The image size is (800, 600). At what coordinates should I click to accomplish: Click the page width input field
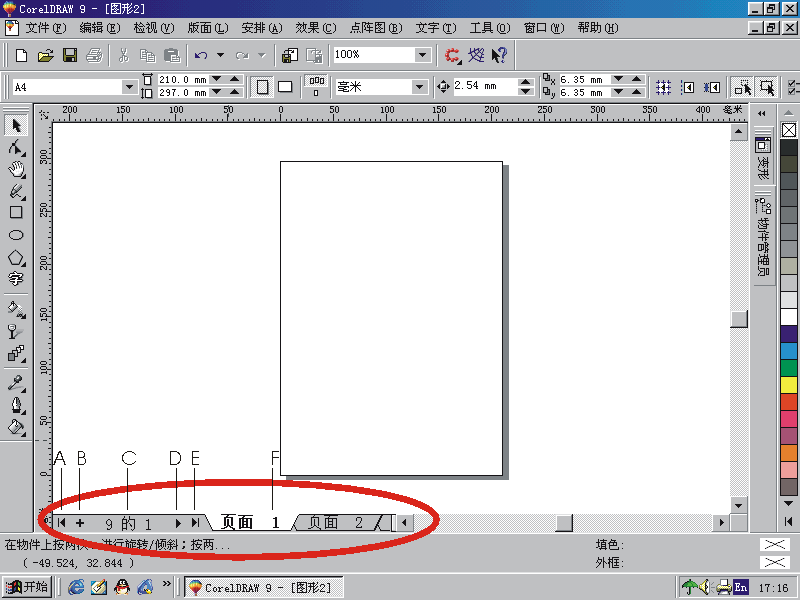coord(183,79)
